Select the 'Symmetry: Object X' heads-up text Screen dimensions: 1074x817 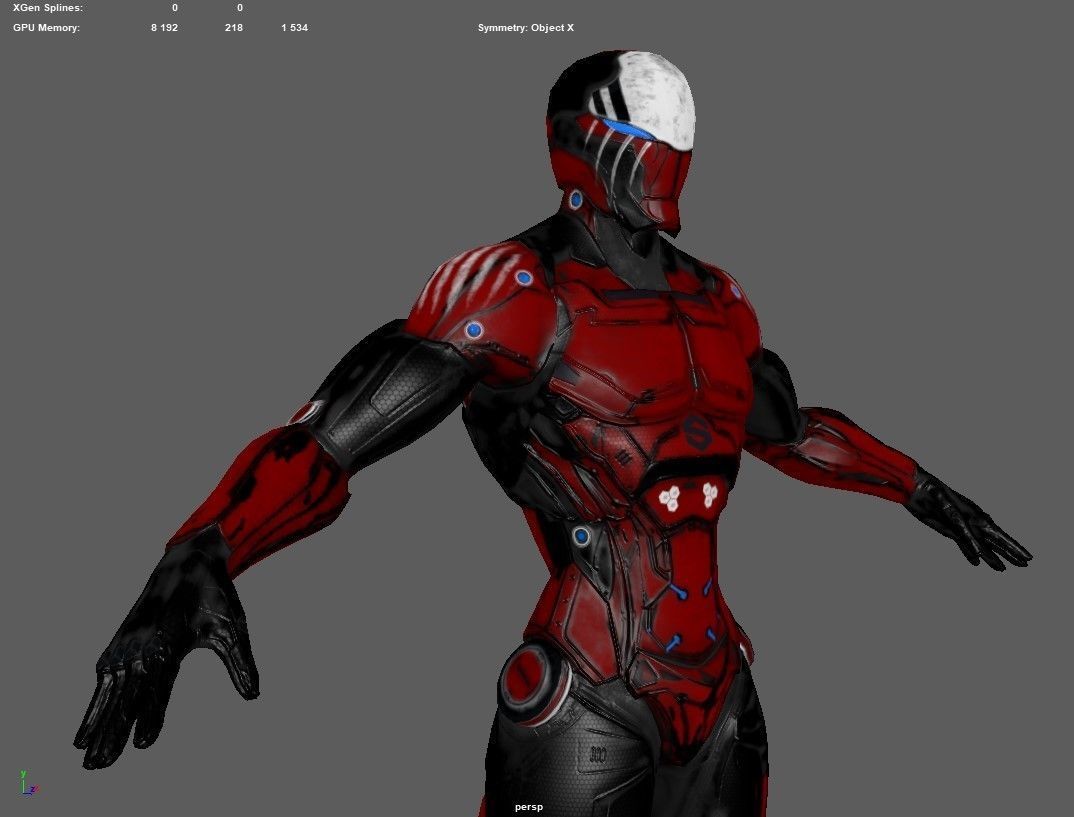click(x=525, y=28)
